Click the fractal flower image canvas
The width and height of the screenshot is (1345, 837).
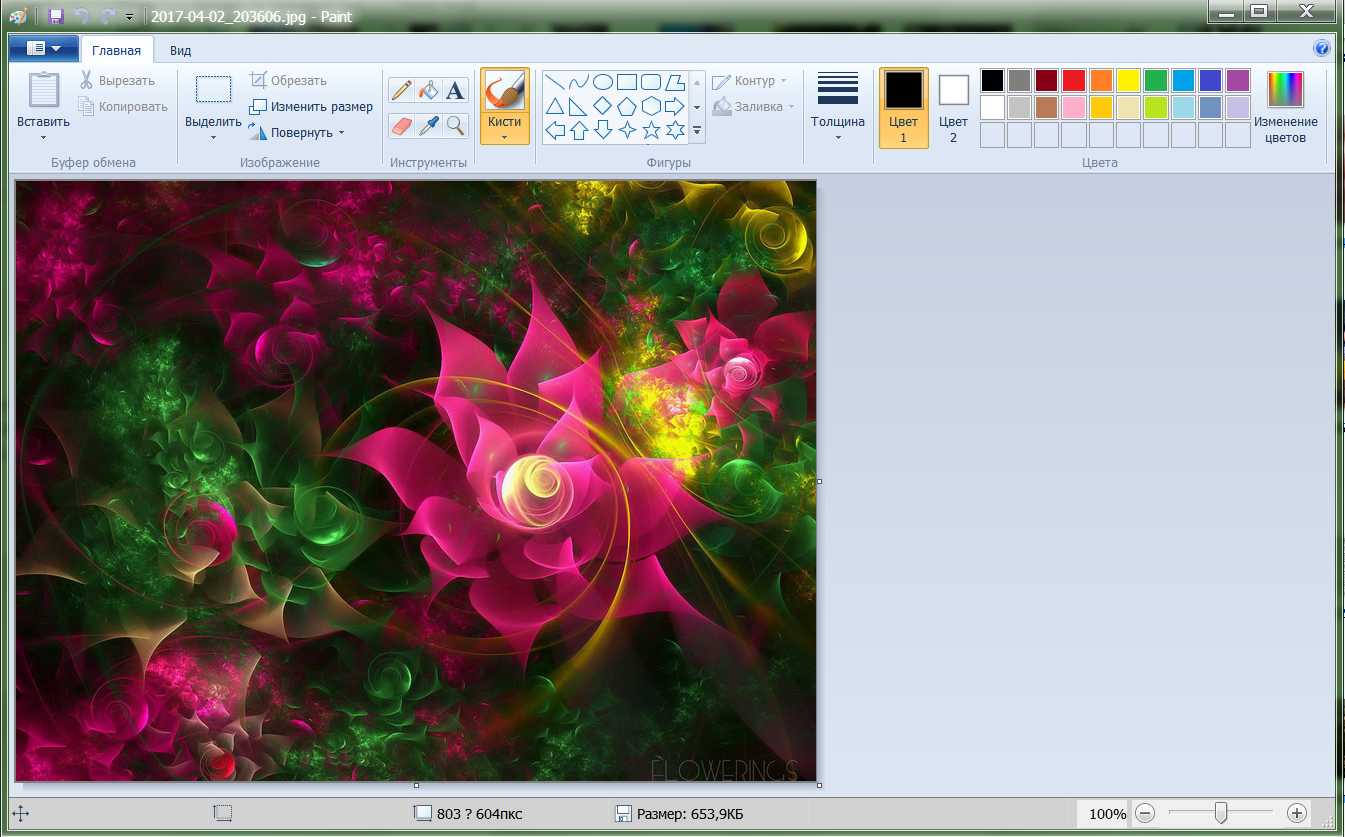click(416, 481)
